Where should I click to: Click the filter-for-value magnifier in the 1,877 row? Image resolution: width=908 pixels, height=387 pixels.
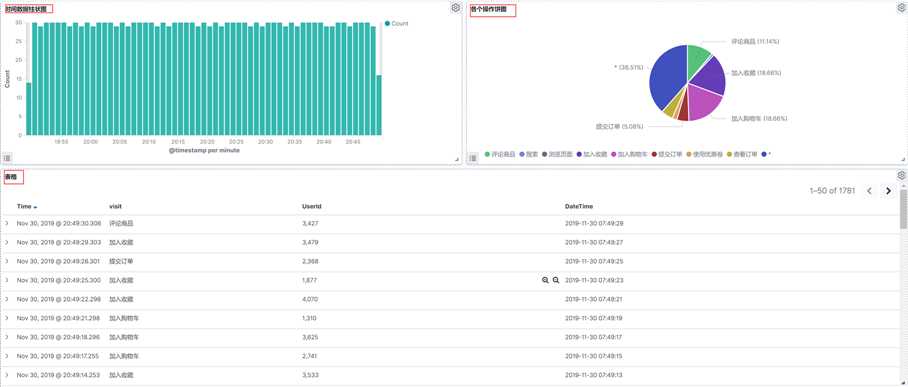pyautogui.click(x=545, y=280)
